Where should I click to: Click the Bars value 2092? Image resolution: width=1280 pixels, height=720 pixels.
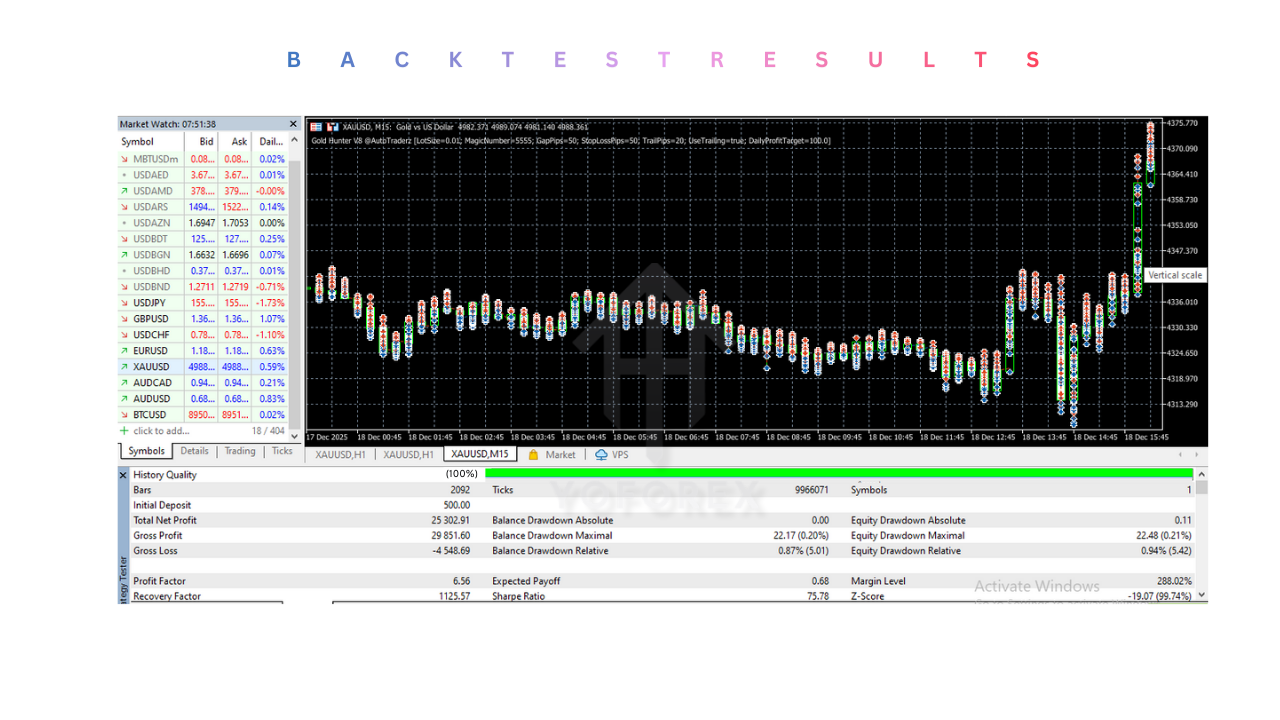[x=460, y=490]
